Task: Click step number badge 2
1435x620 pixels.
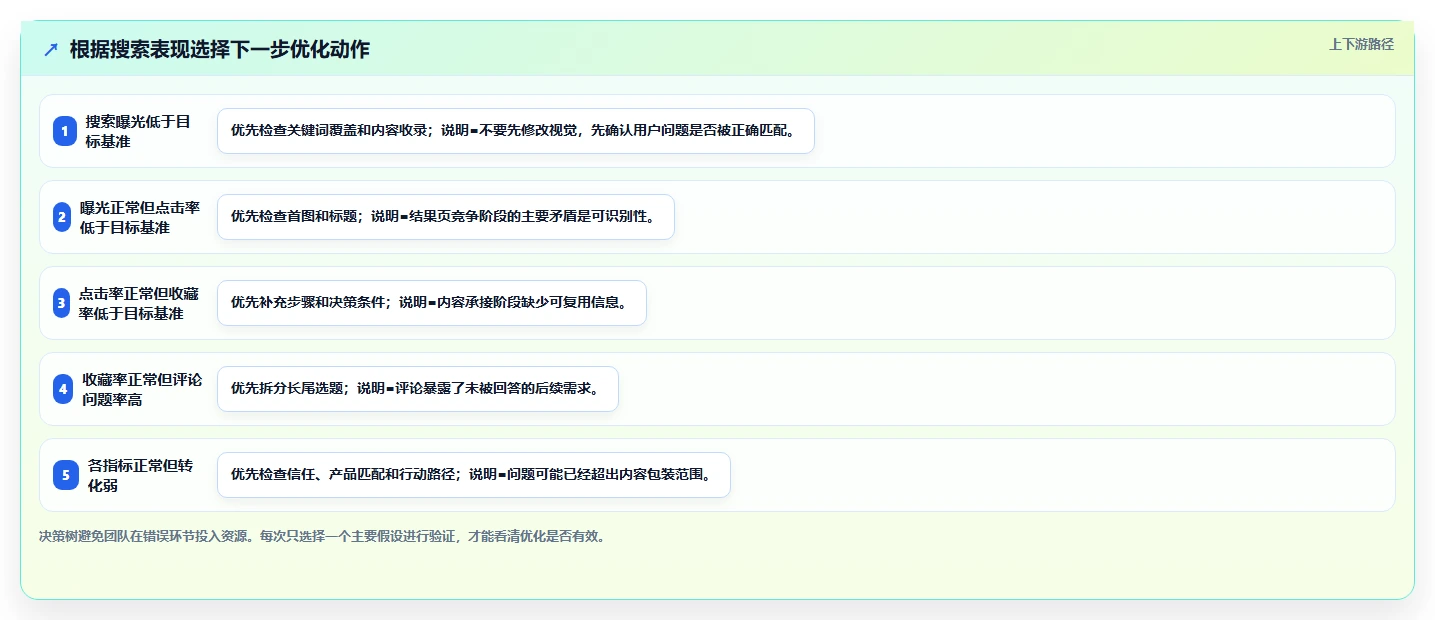Action: [62, 217]
